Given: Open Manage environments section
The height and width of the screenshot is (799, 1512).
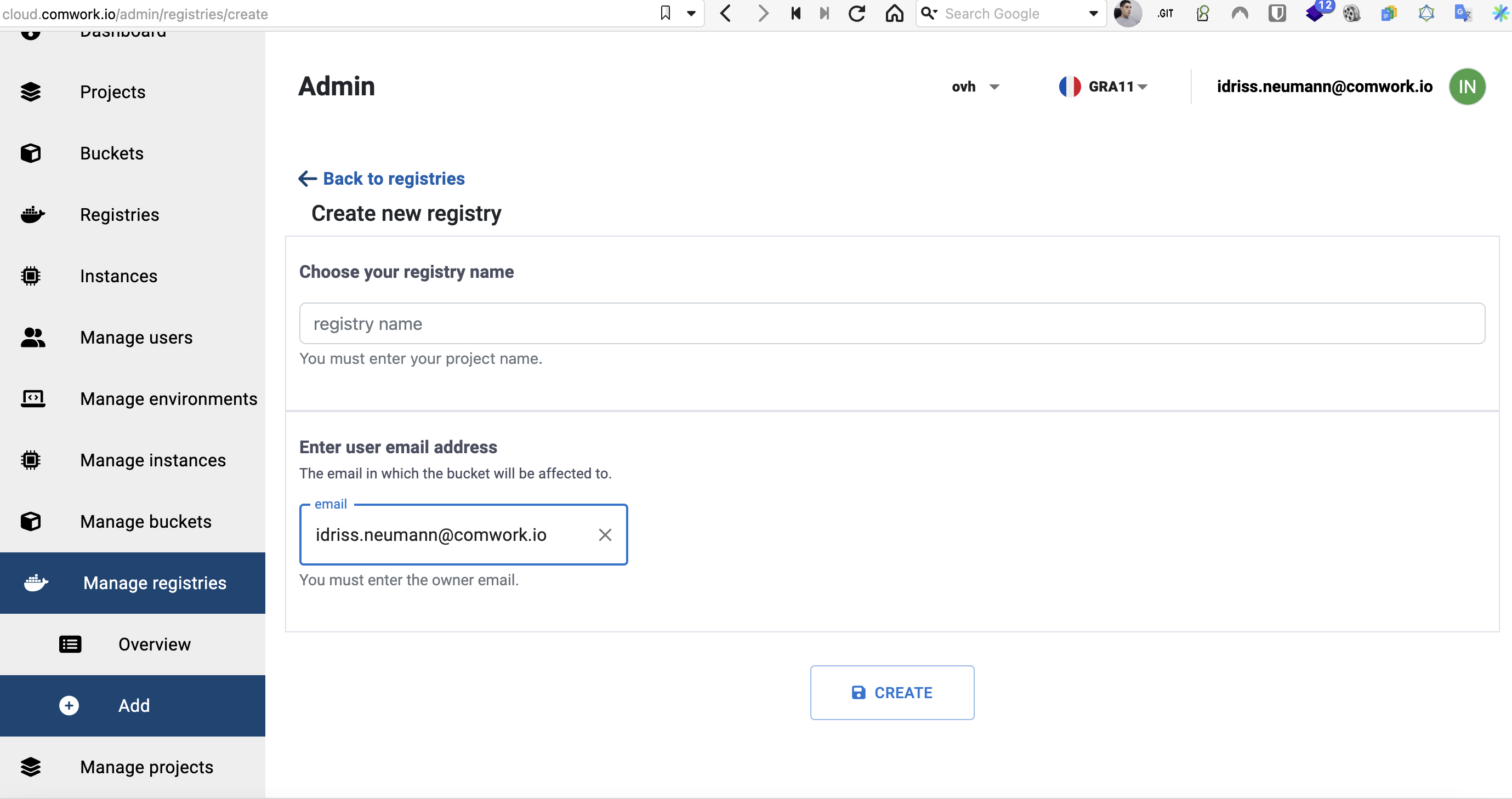Looking at the screenshot, I should 133,399.
